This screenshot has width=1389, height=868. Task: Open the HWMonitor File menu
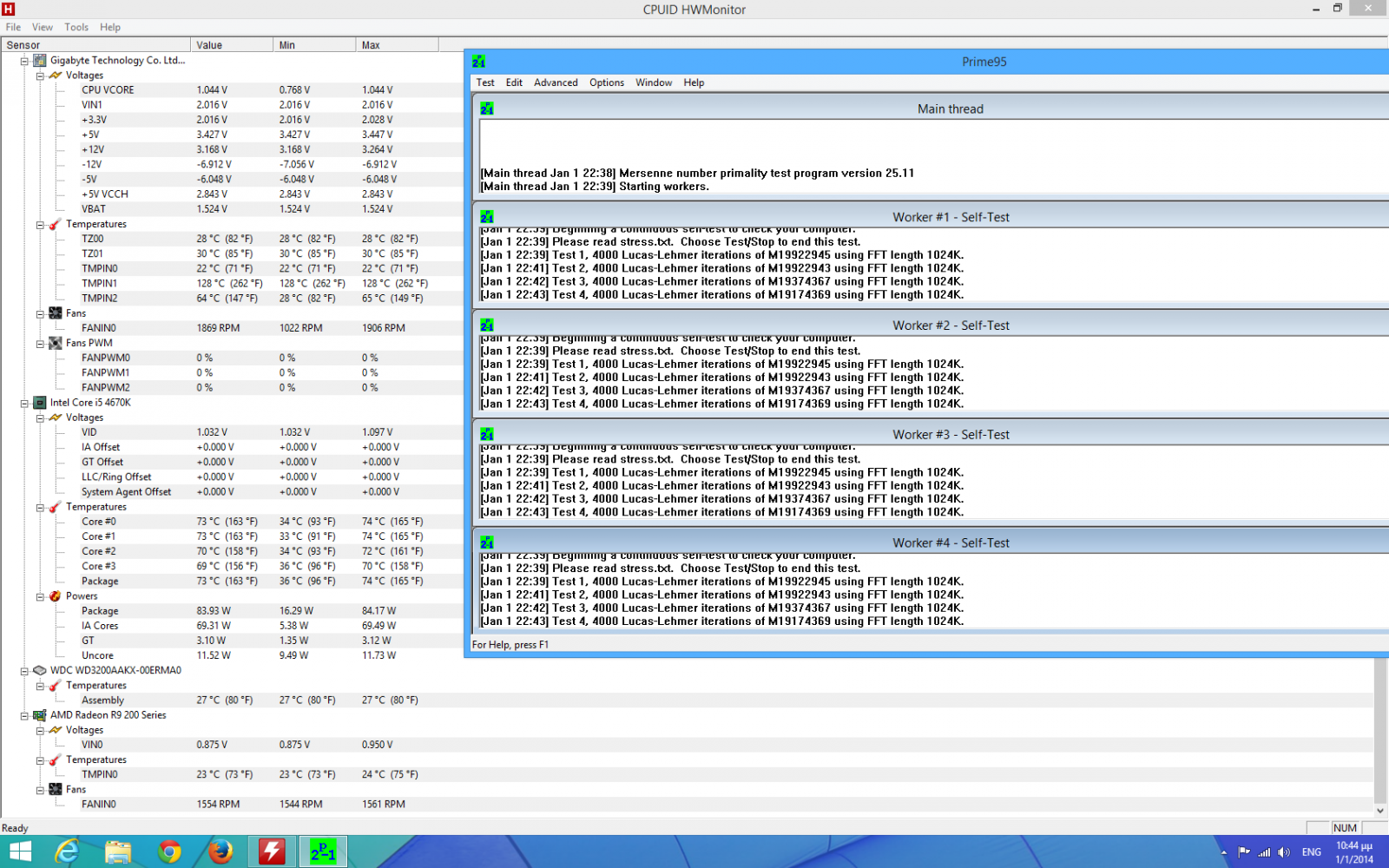coord(13,27)
